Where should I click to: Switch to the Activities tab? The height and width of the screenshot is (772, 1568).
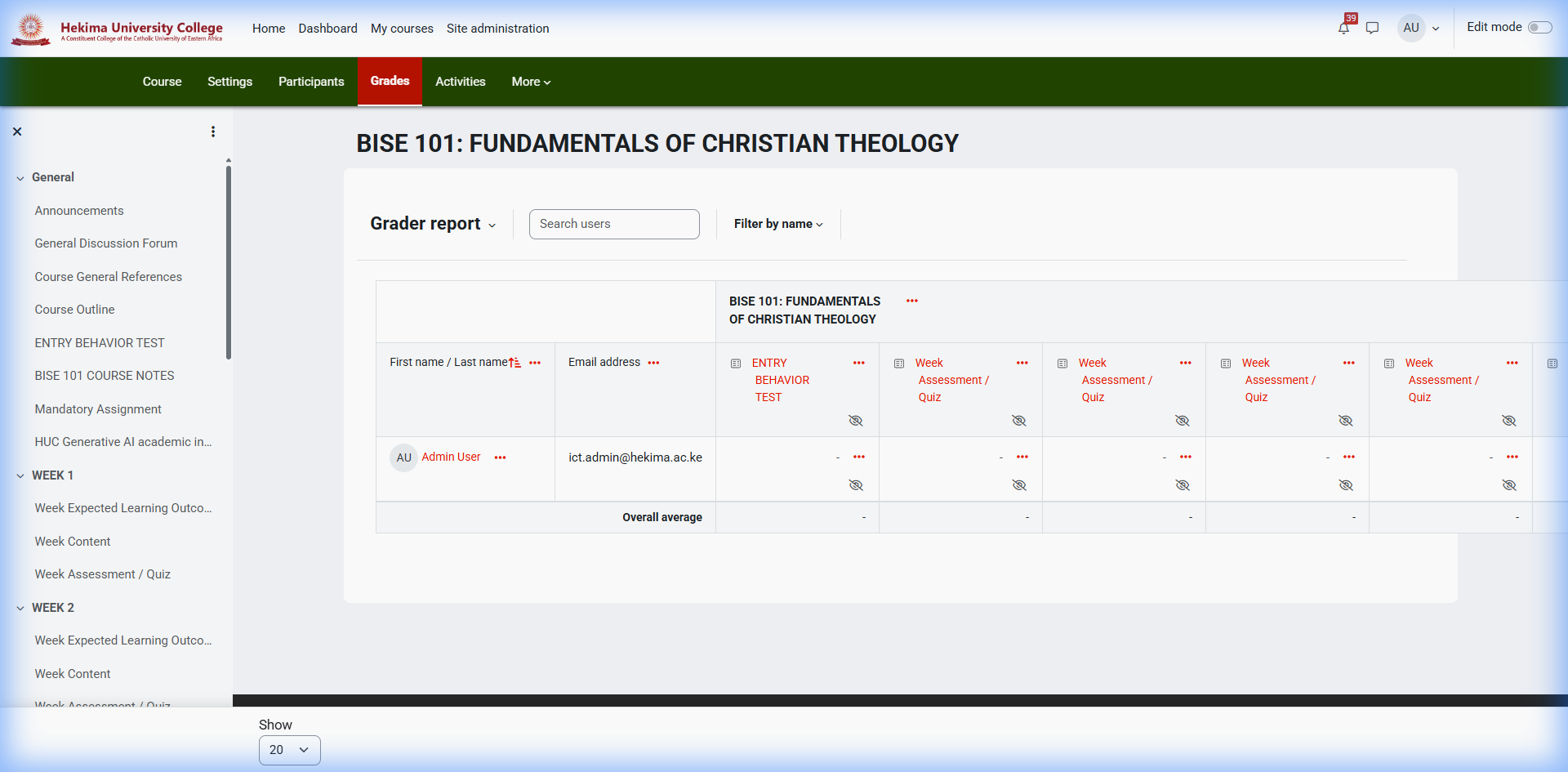[x=460, y=82]
